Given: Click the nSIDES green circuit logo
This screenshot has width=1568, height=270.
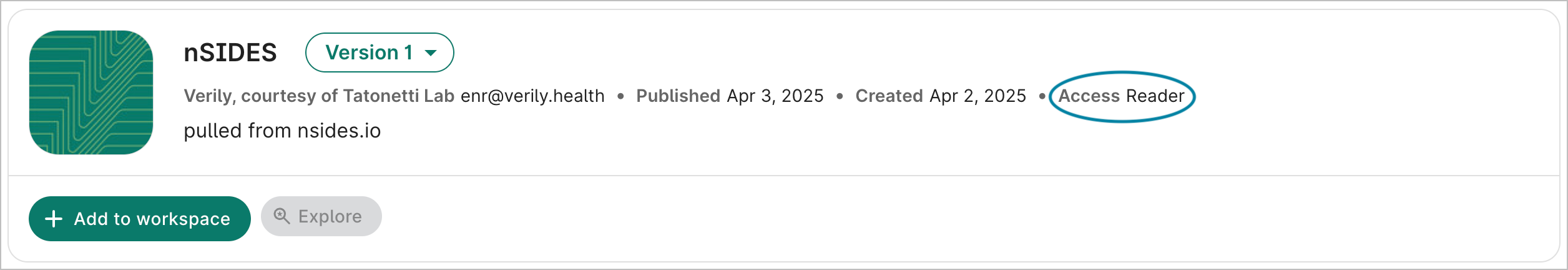Looking at the screenshot, I should coord(91,92).
